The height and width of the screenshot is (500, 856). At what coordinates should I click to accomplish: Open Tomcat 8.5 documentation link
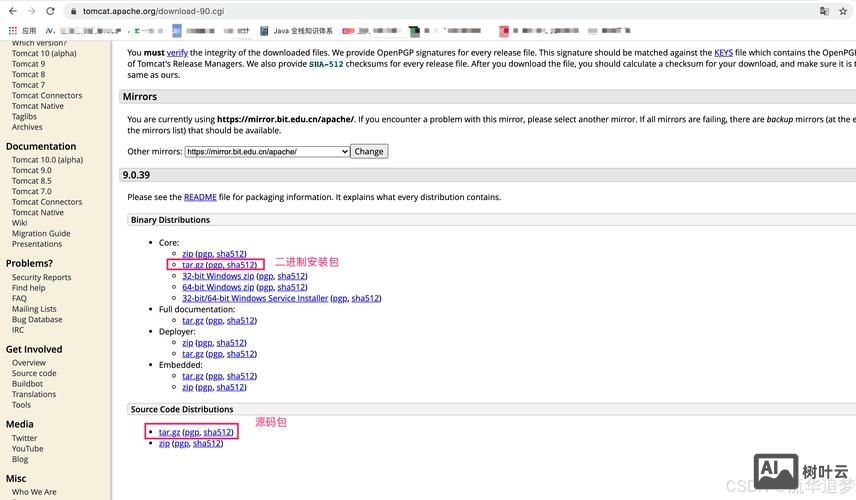(x=32, y=181)
